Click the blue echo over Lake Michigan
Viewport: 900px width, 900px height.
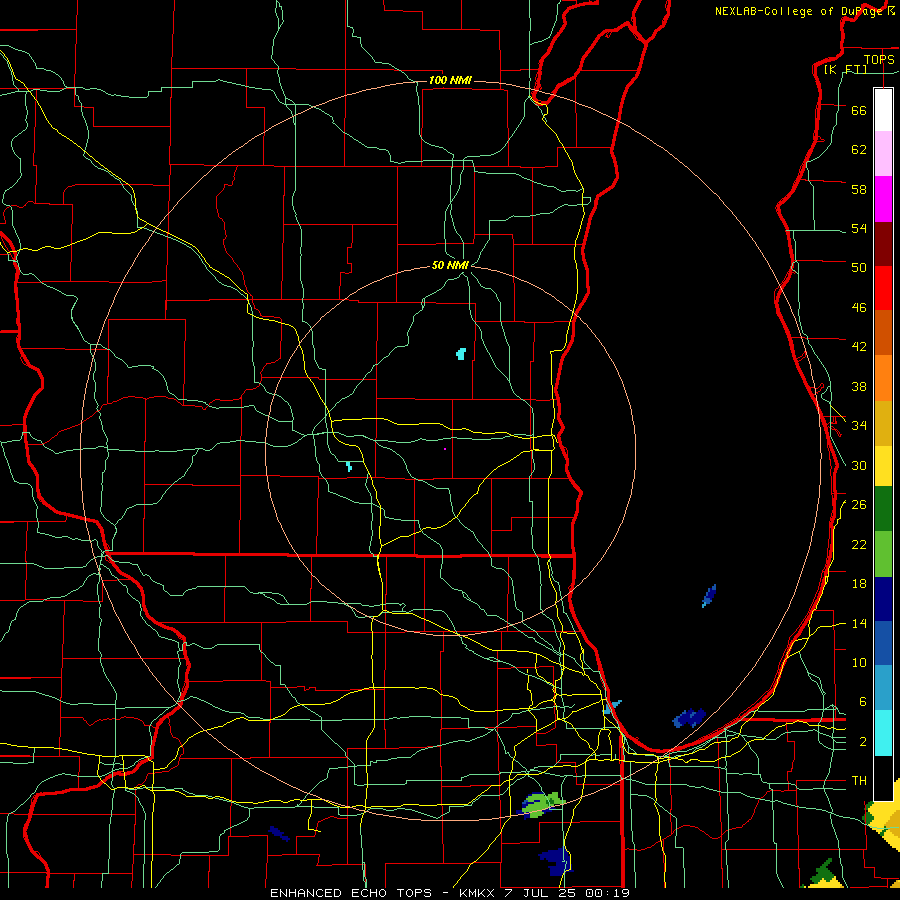point(709,596)
